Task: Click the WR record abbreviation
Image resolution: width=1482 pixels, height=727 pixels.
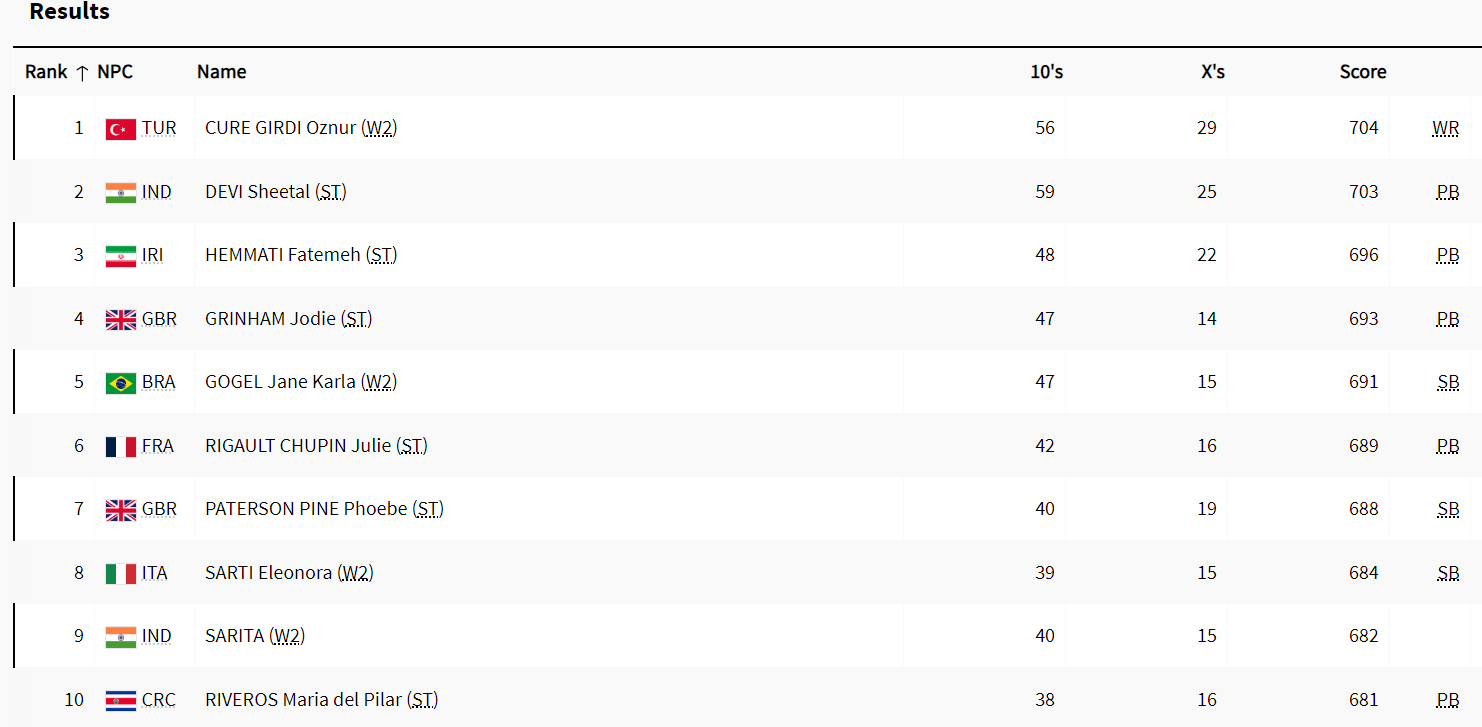Action: [1445, 128]
